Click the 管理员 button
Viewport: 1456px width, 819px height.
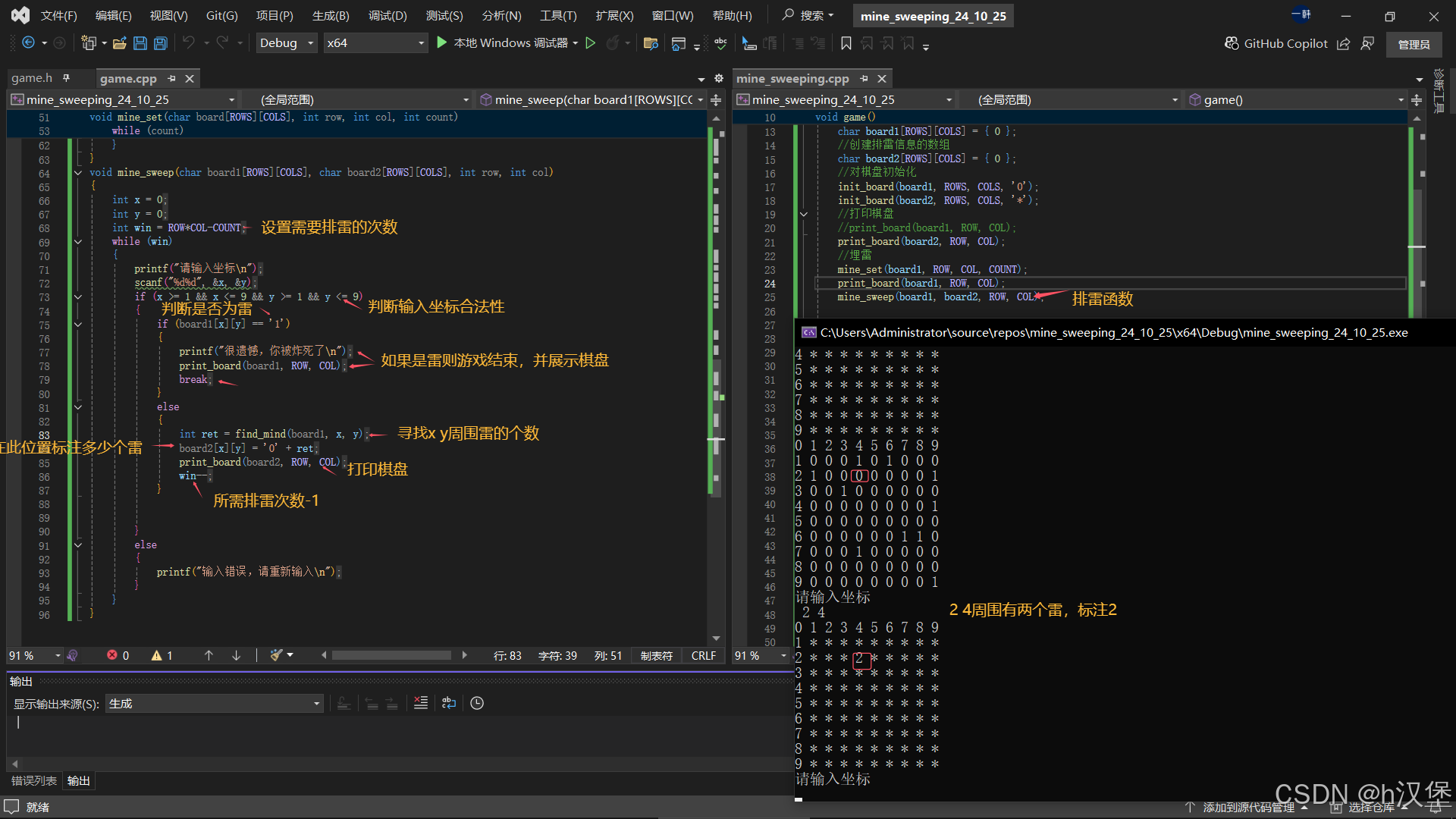pos(1414,44)
